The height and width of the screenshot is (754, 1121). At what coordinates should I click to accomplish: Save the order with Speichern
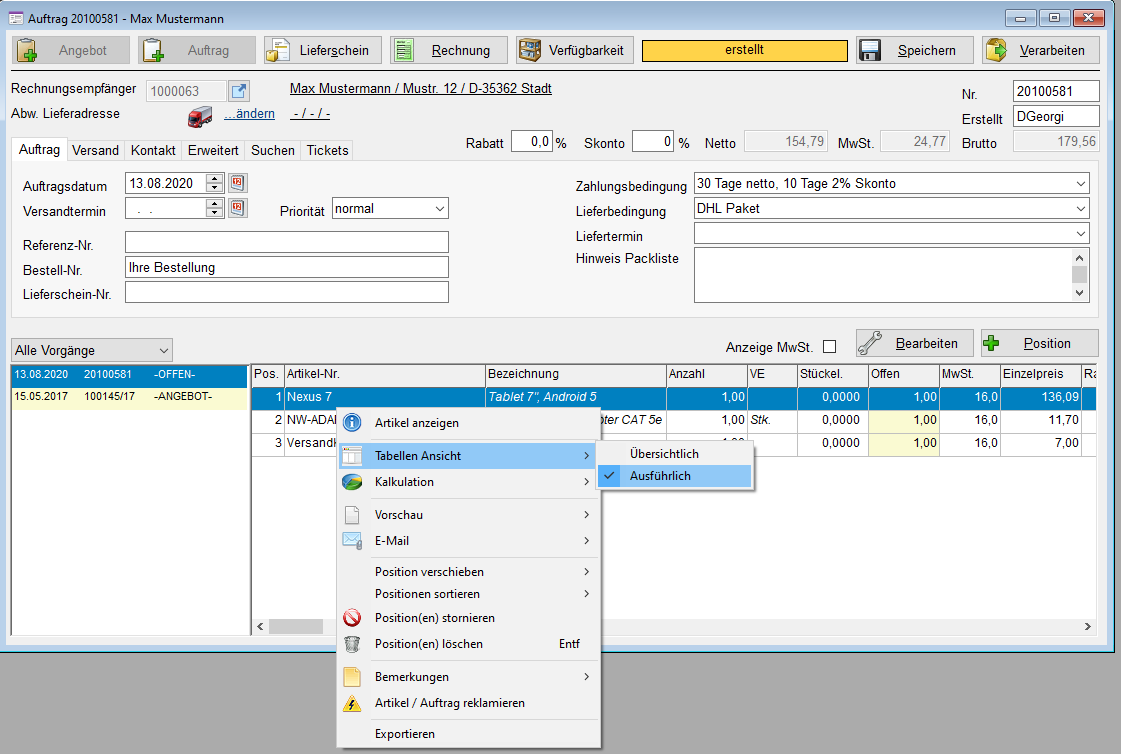[914, 50]
